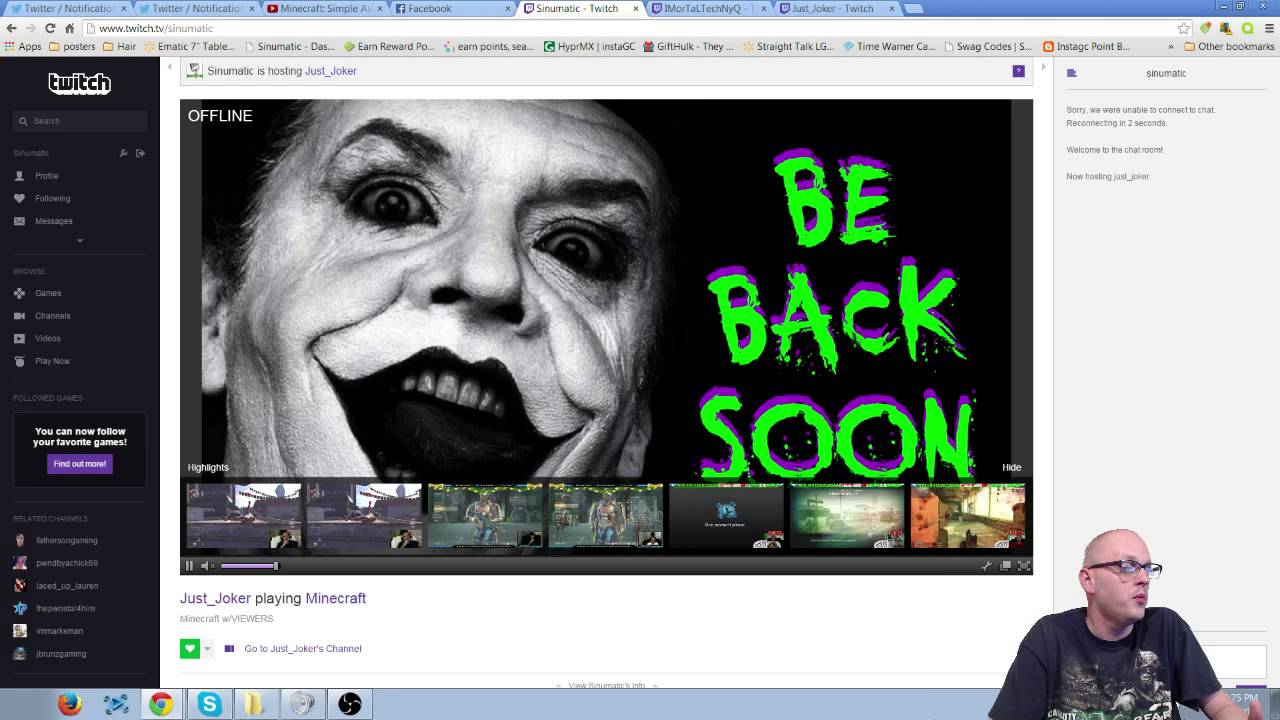The width and height of the screenshot is (1280, 720).
Task: Toggle fullscreen on the video player
Action: point(1023,566)
